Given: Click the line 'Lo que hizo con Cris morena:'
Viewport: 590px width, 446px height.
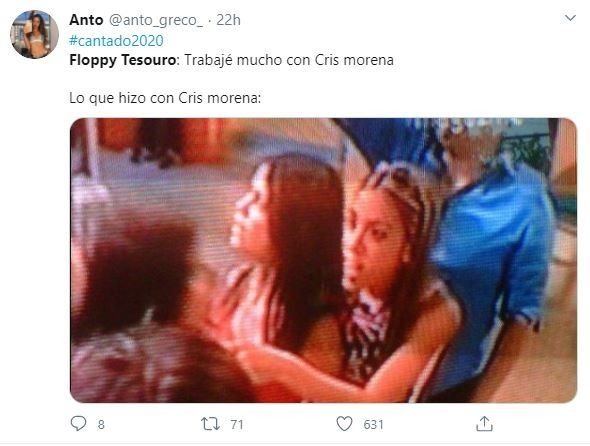Looking at the screenshot, I should [x=165, y=98].
